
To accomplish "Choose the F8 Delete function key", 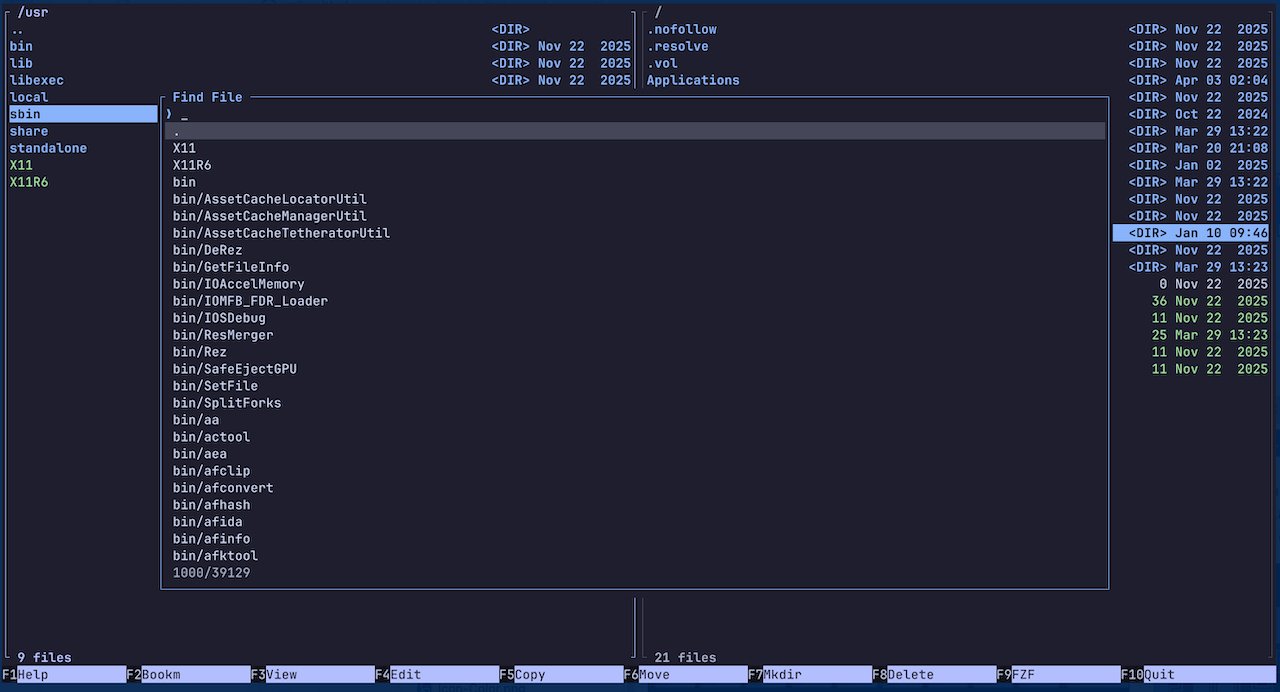I will coord(934,674).
